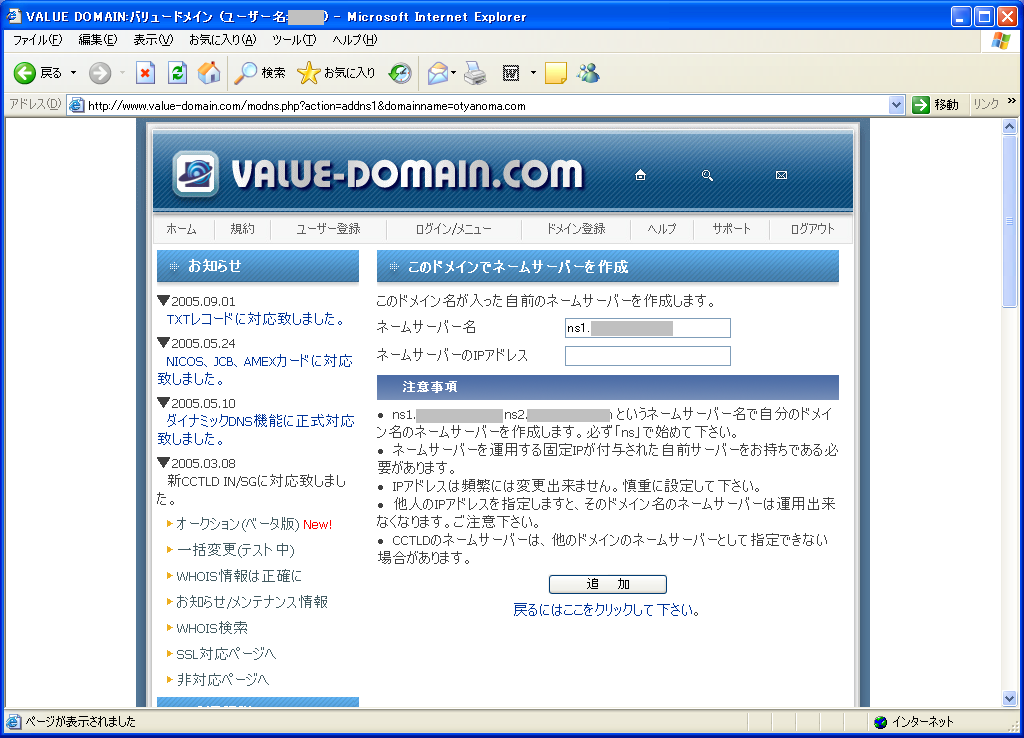Click the Back arrow toolbar icon

25,73
